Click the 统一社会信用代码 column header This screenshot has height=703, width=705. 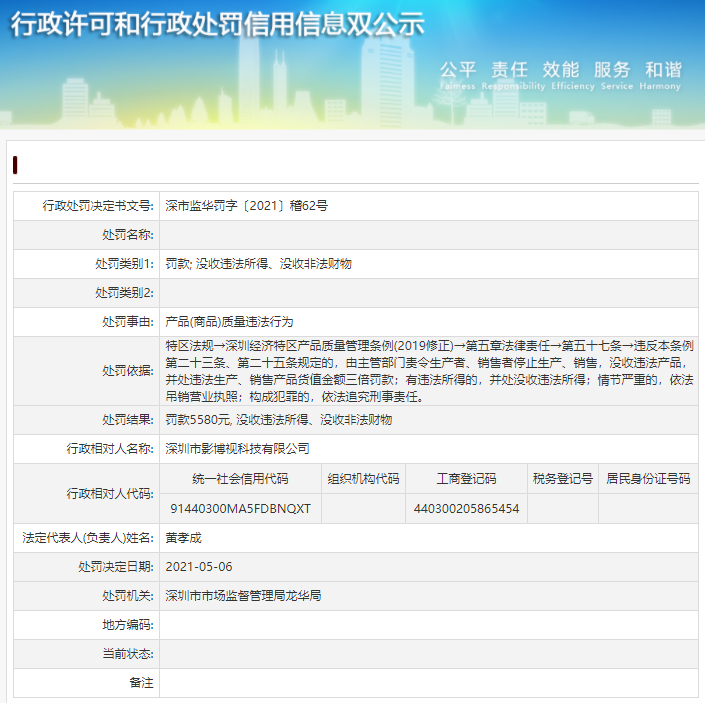tap(240, 479)
